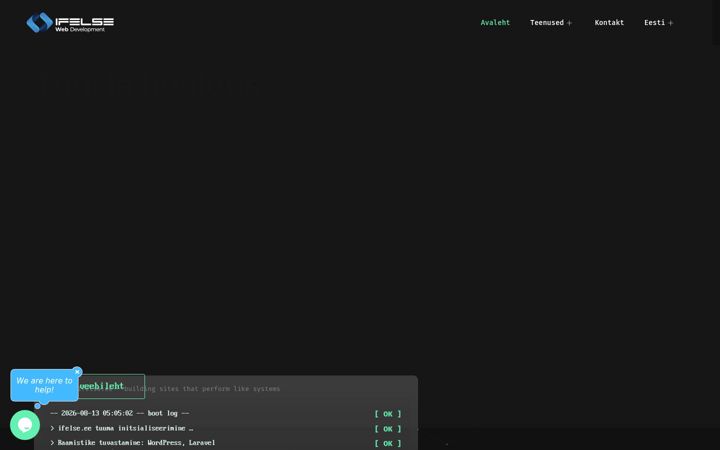Click the OK status beside boot log
The height and width of the screenshot is (450, 720).
388,414
